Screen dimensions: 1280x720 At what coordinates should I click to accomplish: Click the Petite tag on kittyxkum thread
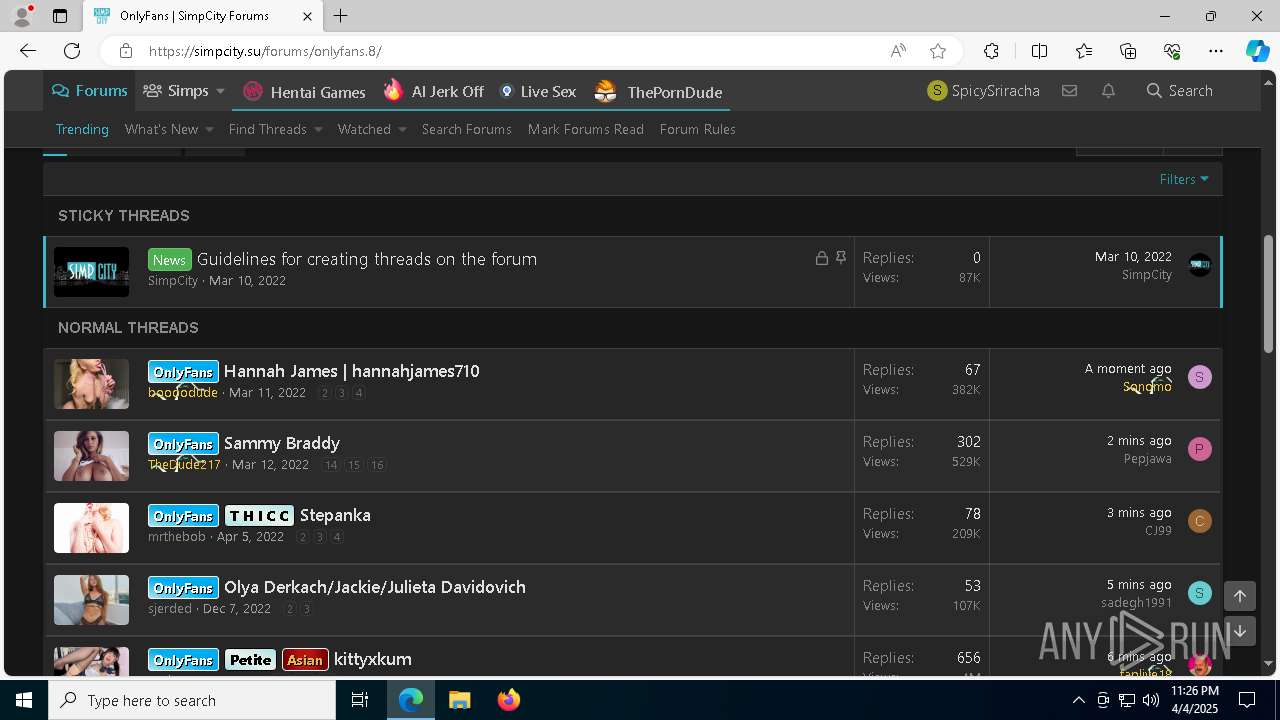250,660
